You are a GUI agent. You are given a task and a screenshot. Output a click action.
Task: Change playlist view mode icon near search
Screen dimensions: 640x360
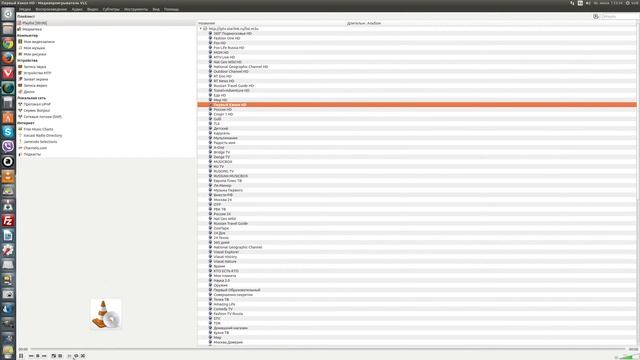pyautogui.click(x=596, y=16)
